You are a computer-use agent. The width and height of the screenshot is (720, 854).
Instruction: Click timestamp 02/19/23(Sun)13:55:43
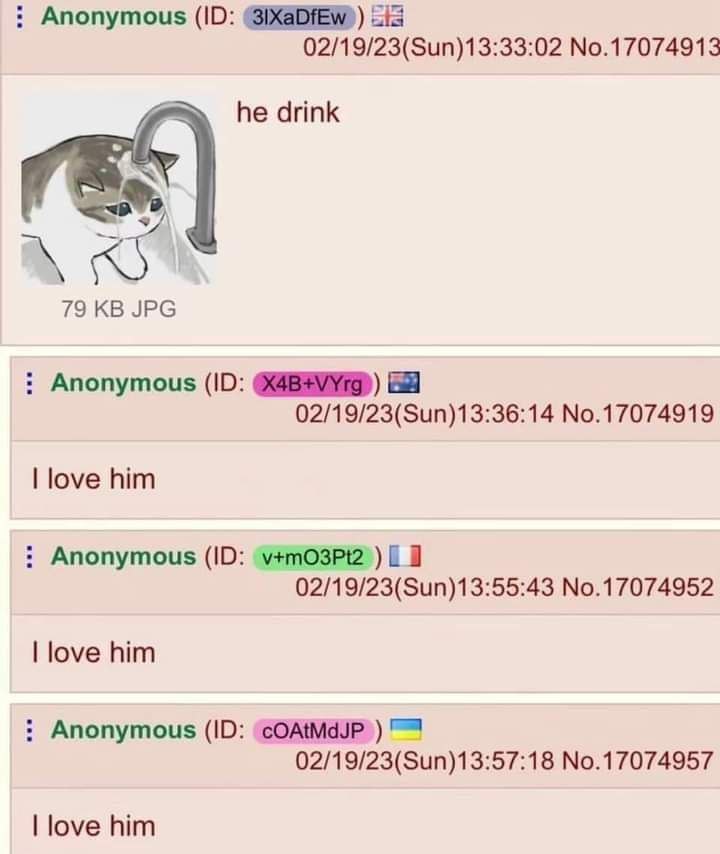click(424, 588)
